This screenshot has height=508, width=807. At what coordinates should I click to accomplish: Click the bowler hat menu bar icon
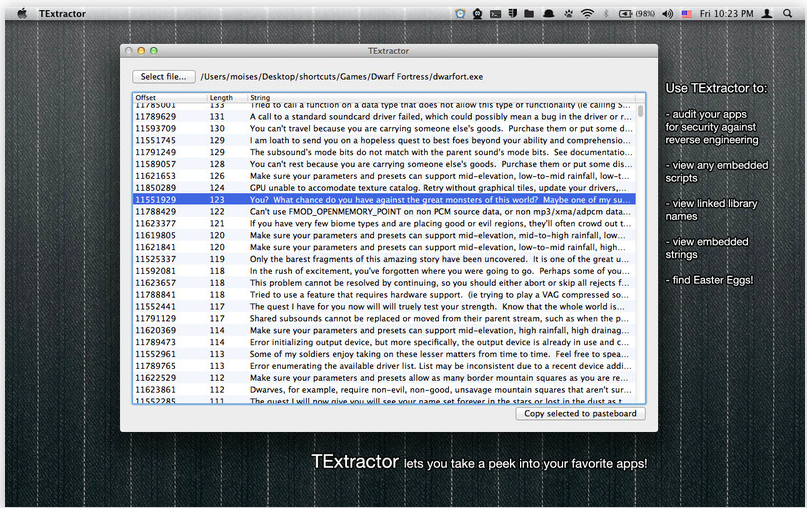click(x=549, y=14)
